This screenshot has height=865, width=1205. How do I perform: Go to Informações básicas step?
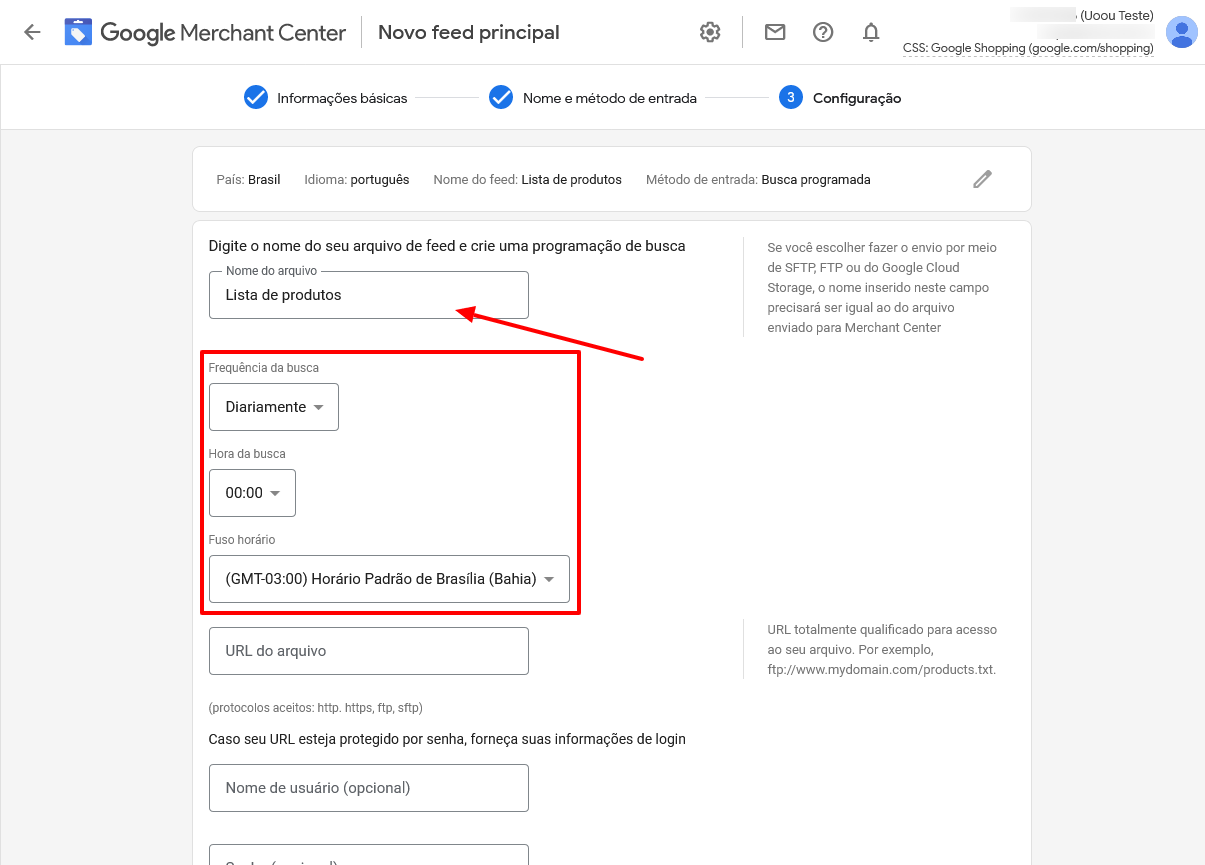point(342,98)
